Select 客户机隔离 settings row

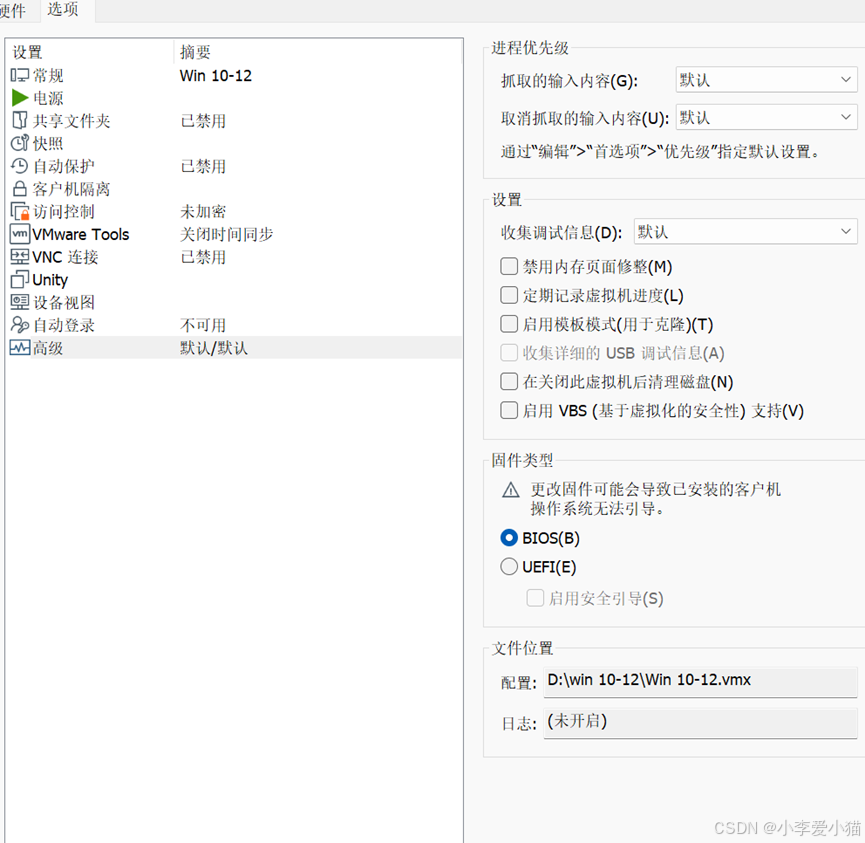click(x=234, y=189)
